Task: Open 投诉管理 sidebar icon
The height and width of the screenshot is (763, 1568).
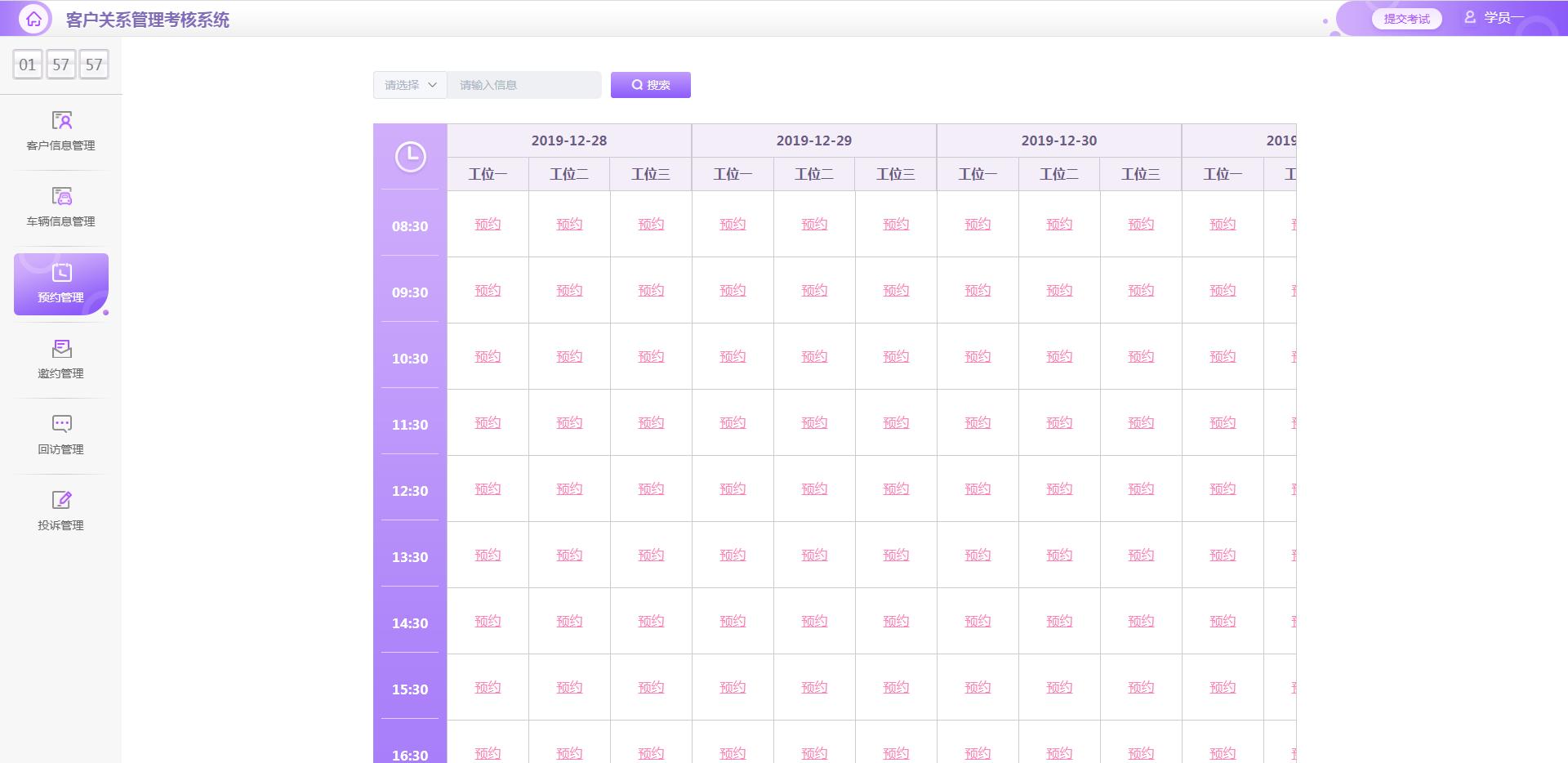Action: (x=61, y=500)
